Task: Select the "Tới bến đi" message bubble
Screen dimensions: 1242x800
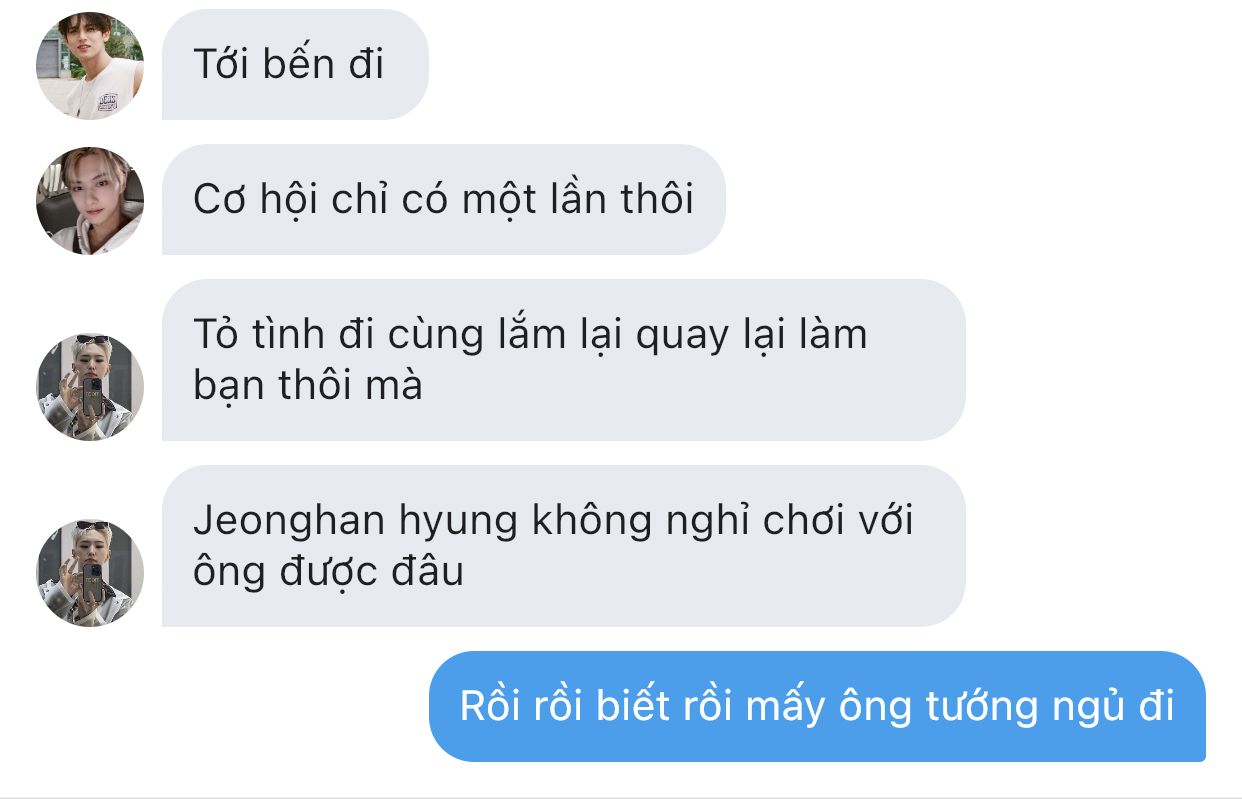Action: click(x=295, y=65)
